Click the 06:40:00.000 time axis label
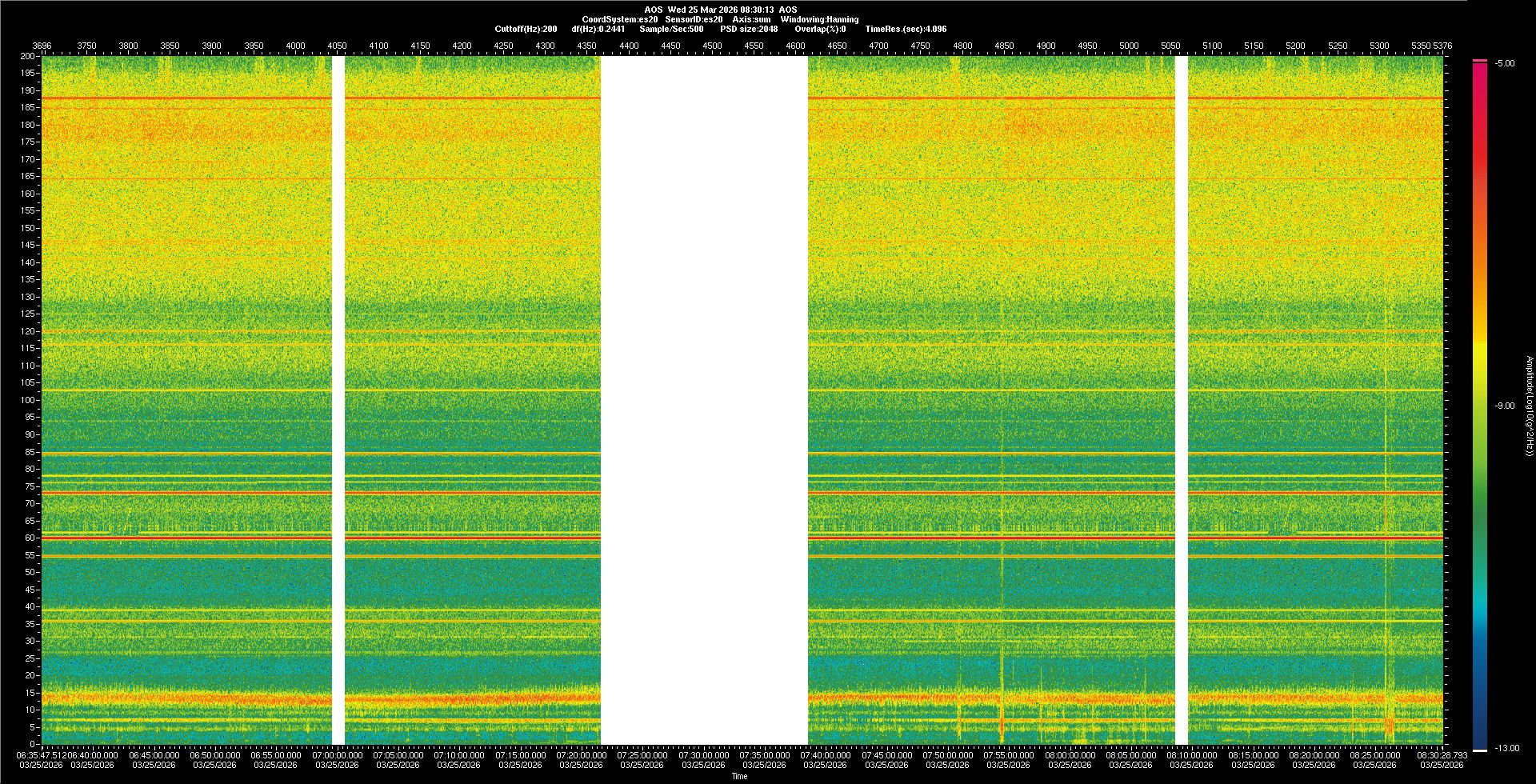This screenshot has height=784, width=1536. (93, 754)
